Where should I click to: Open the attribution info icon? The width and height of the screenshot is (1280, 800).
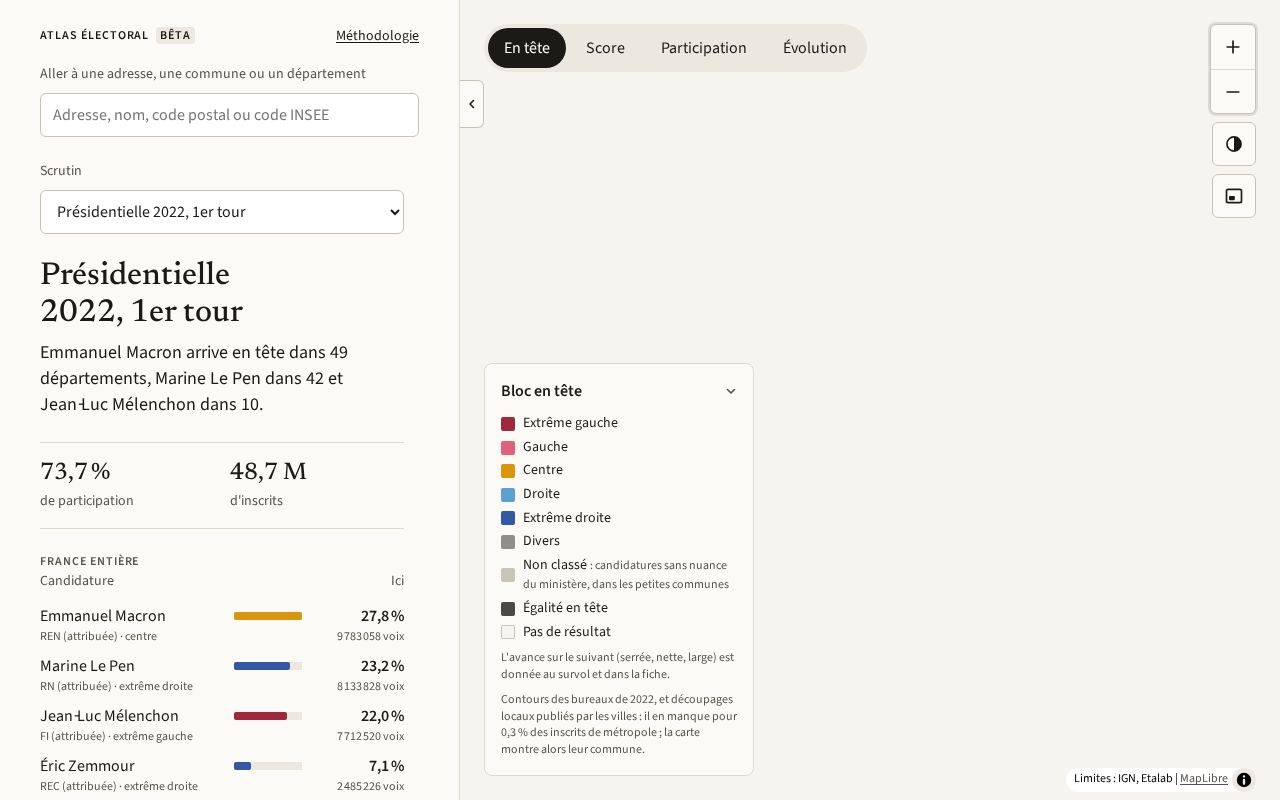click(1244, 780)
